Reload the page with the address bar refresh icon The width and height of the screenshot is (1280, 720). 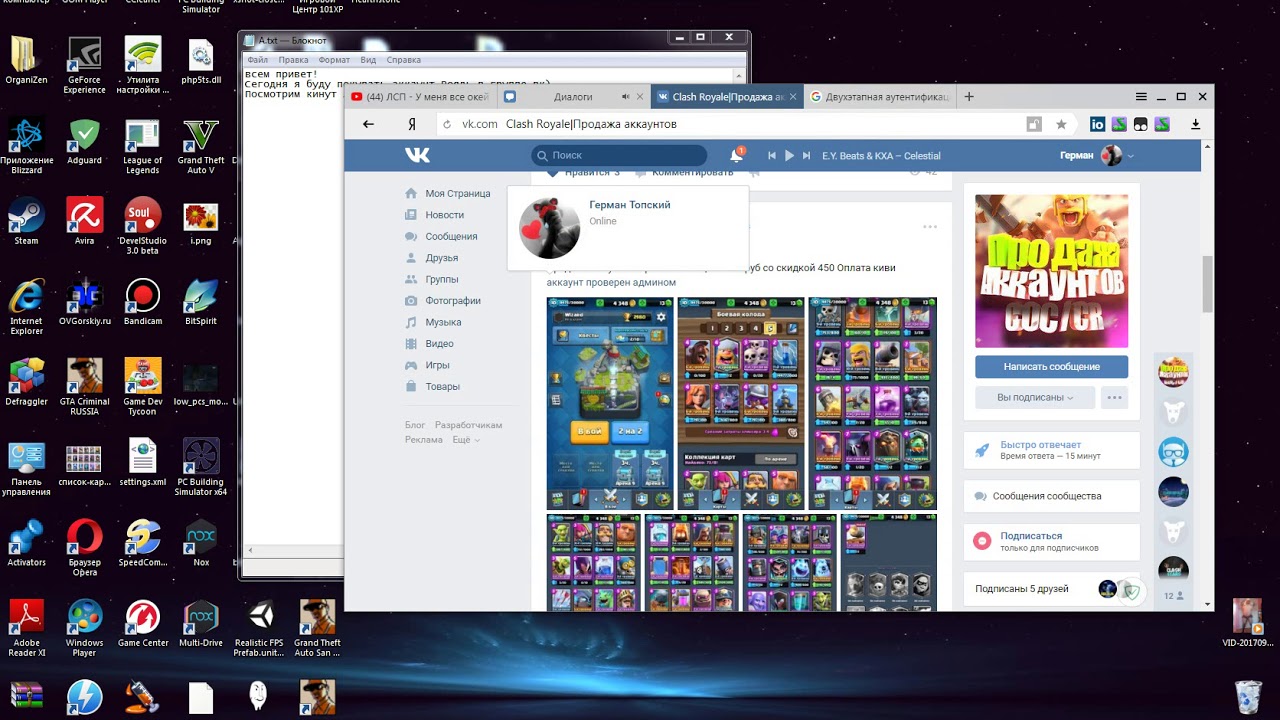tap(447, 124)
